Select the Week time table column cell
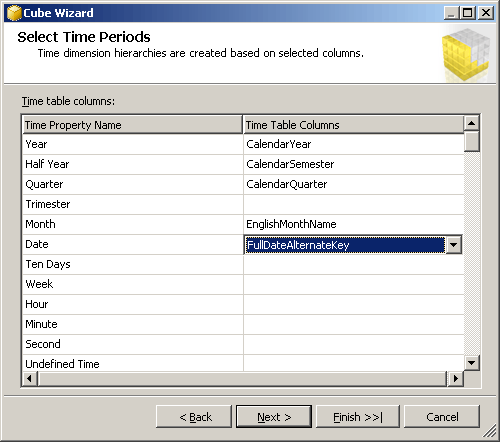The width and height of the screenshot is (500, 442). tap(354, 284)
